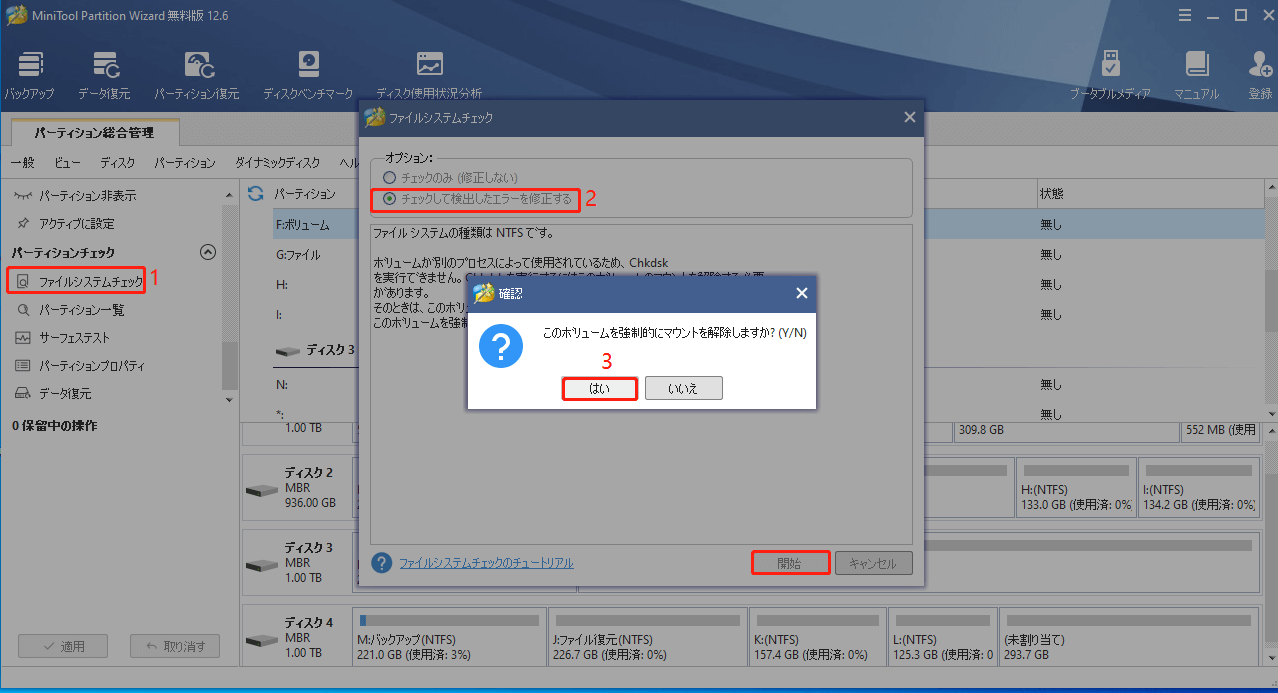Open the ファイルシステムチェックのチュートリアル link

click(486, 563)
